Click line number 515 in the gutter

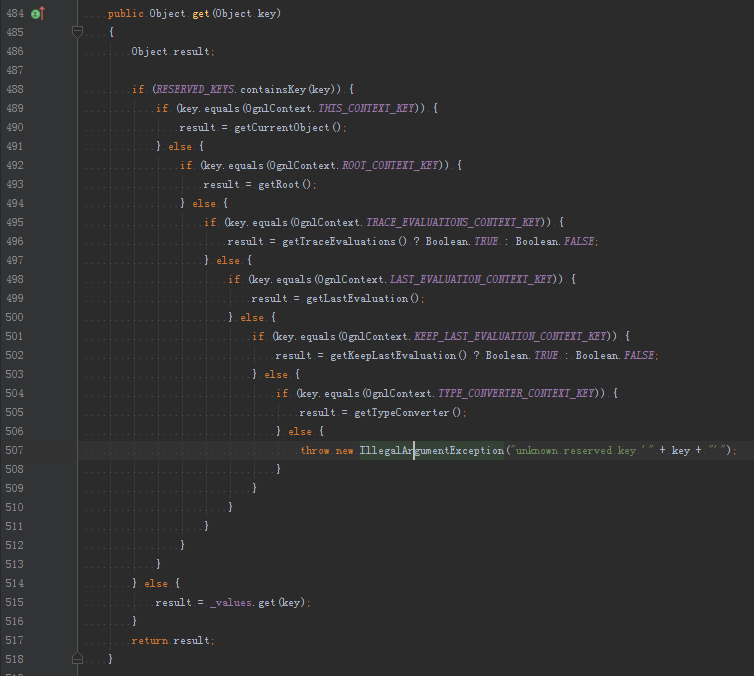point(14,602)
